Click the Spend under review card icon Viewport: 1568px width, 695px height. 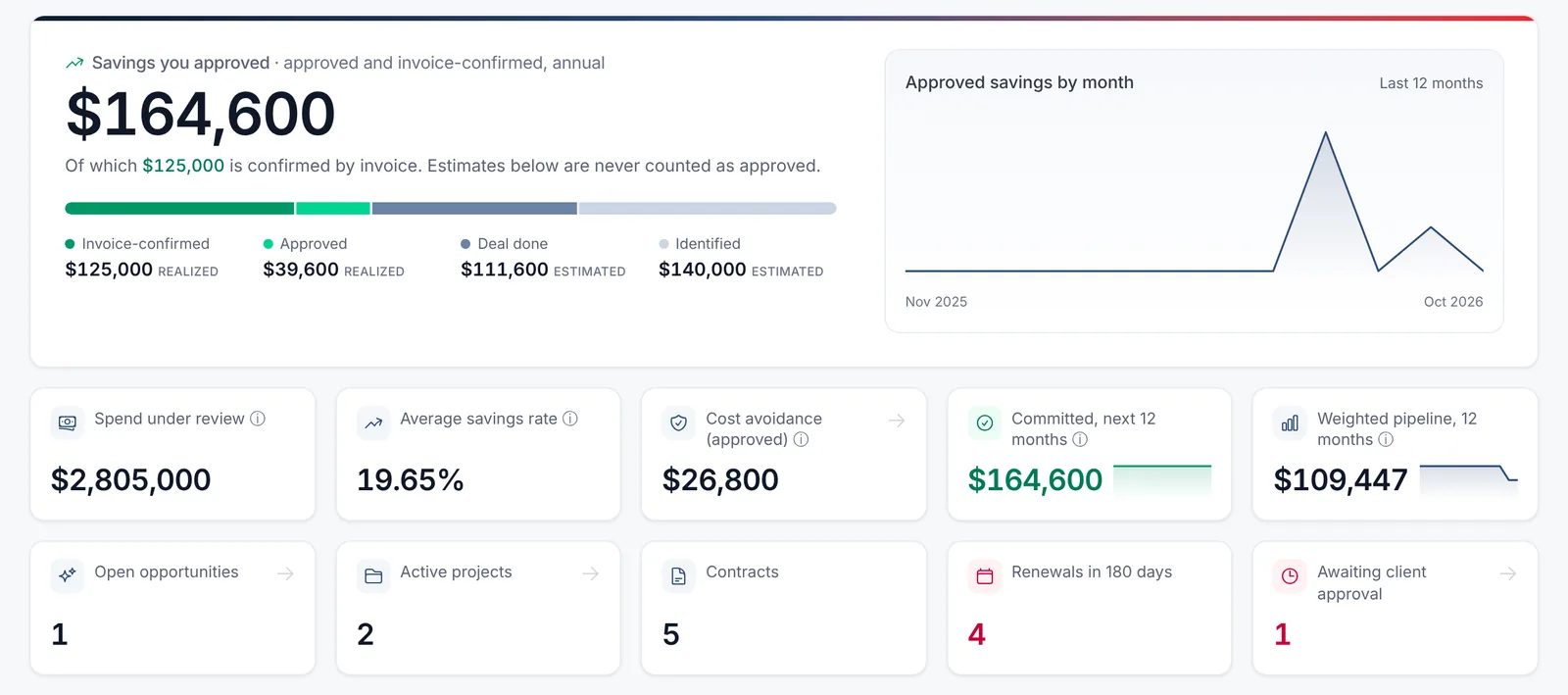(67, 422)
